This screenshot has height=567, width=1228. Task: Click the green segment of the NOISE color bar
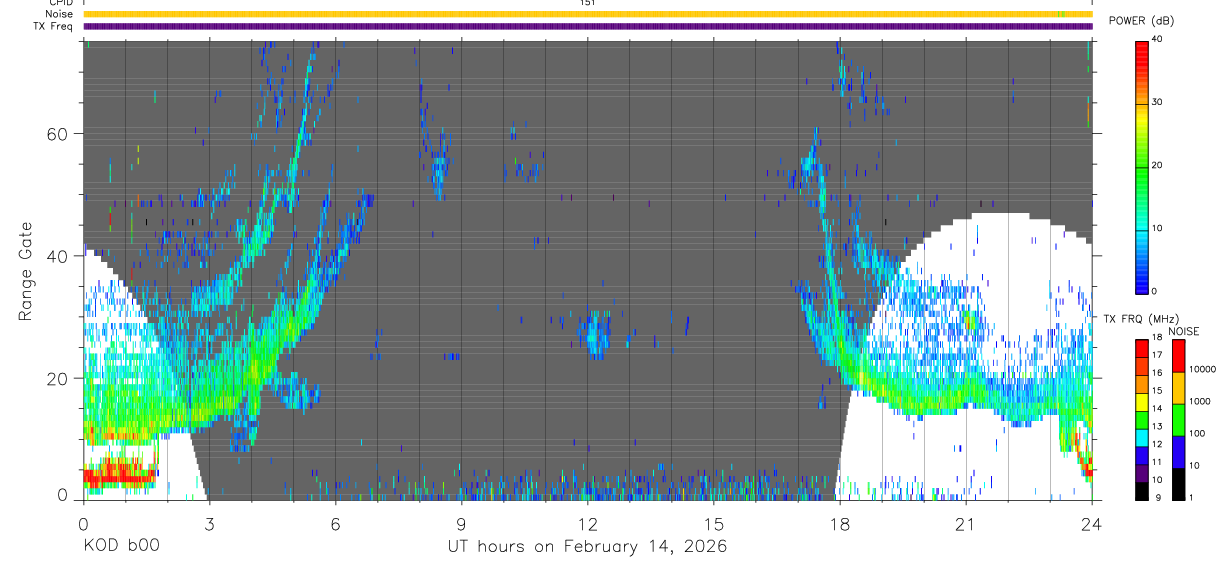1178,420
